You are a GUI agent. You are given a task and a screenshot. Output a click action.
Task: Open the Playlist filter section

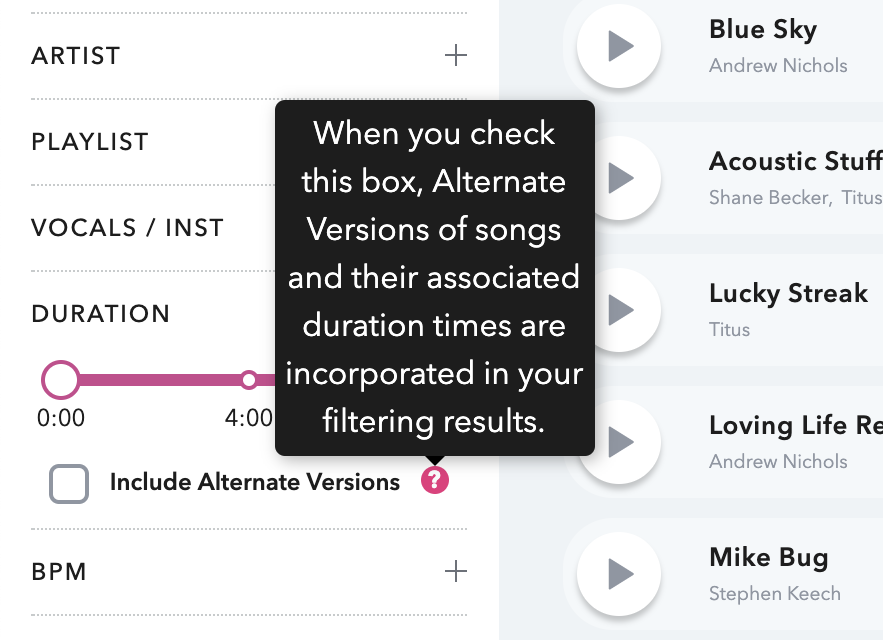[90, 142]
